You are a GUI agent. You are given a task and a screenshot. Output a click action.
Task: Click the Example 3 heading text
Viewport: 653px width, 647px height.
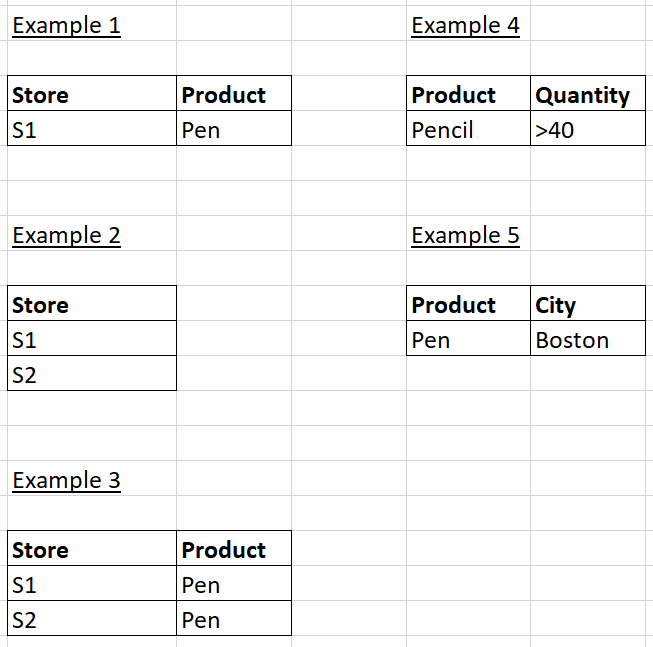point(66,480)
